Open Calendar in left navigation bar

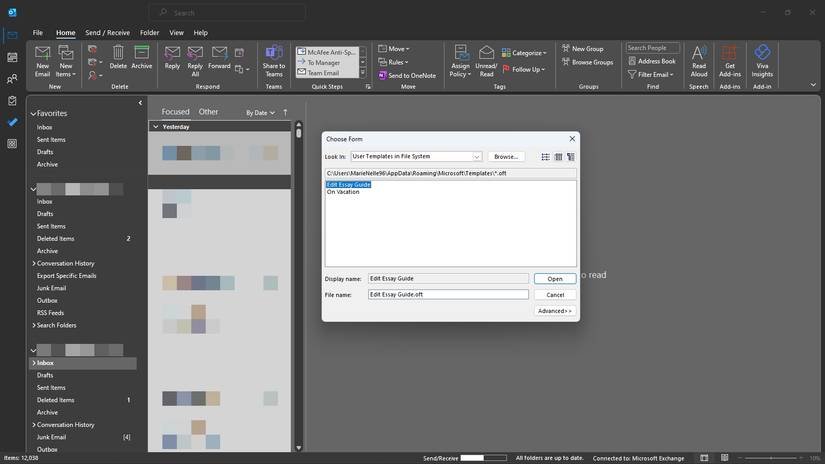[x=12, y=57]
